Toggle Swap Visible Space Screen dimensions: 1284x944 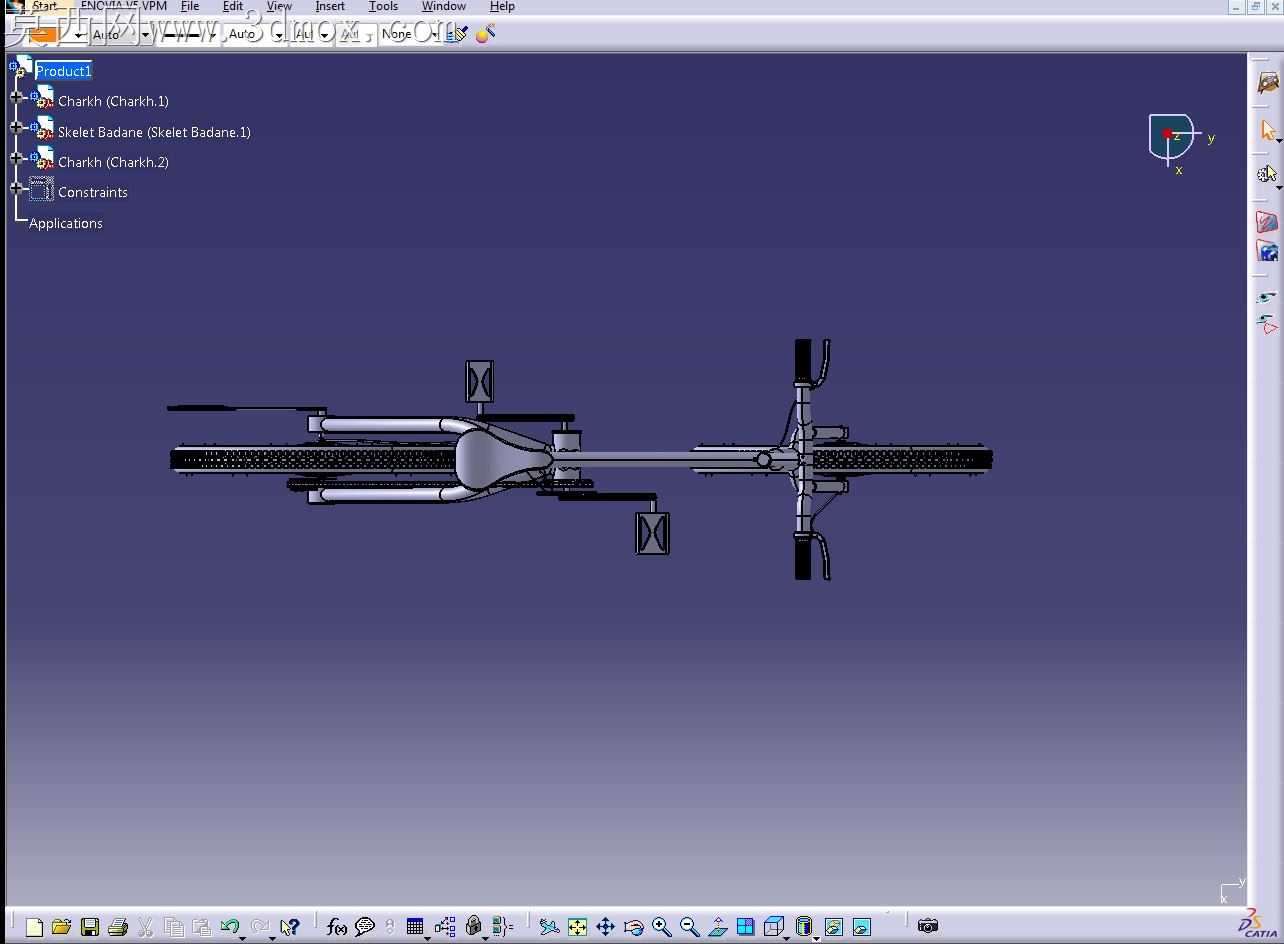(x=862, y=927)
